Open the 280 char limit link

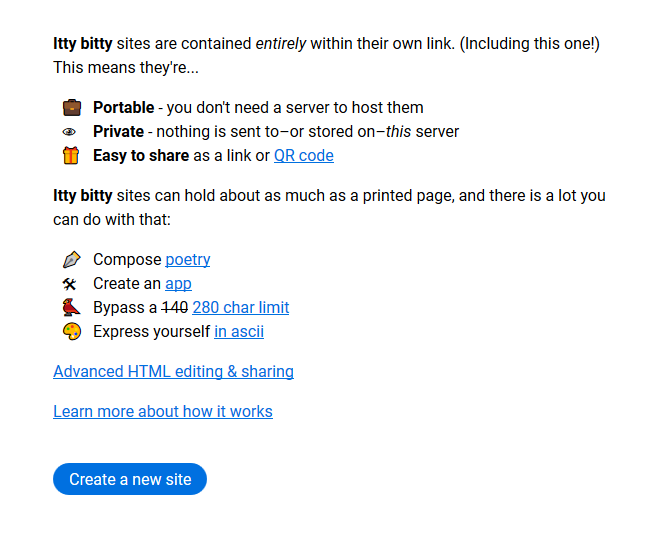pos(241,307)
